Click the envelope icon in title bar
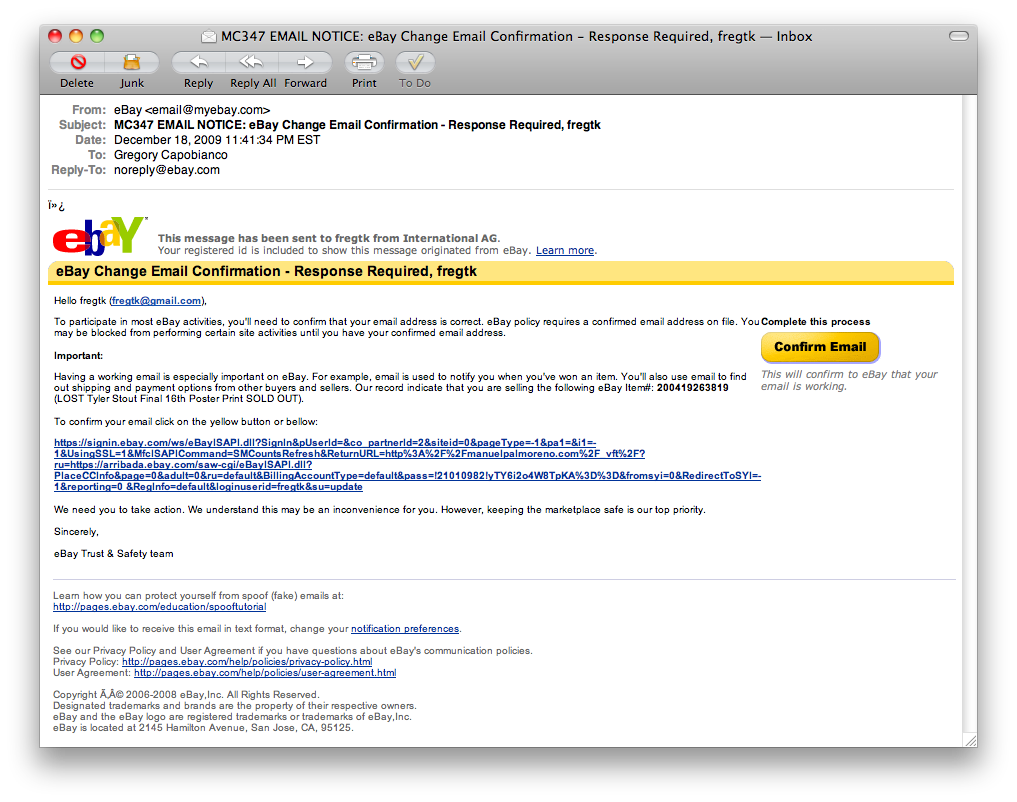This screenshot has width=1017, height=802. click(209, 36)
